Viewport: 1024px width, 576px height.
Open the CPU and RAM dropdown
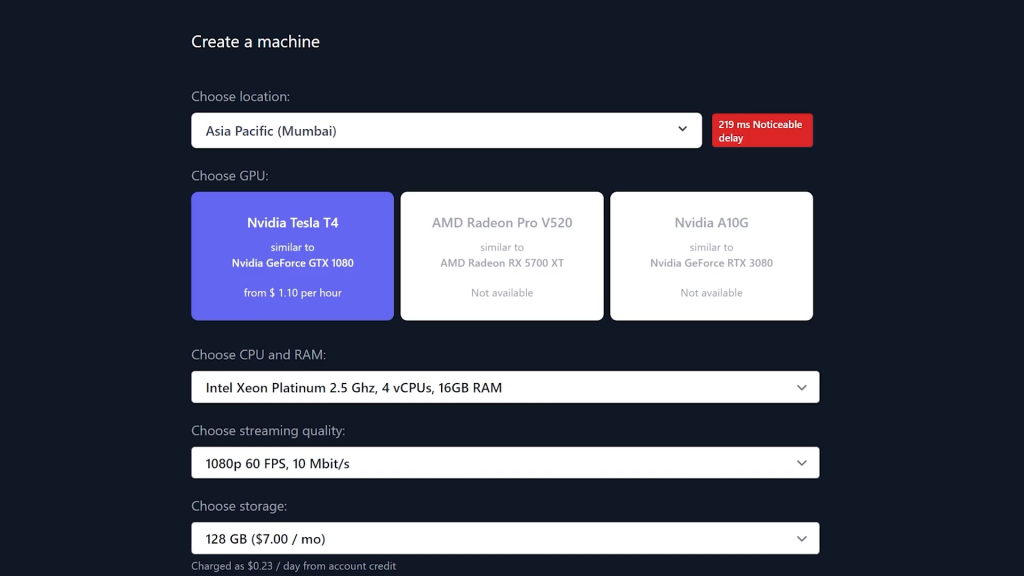pyautogui.click(x=505, y=387)
